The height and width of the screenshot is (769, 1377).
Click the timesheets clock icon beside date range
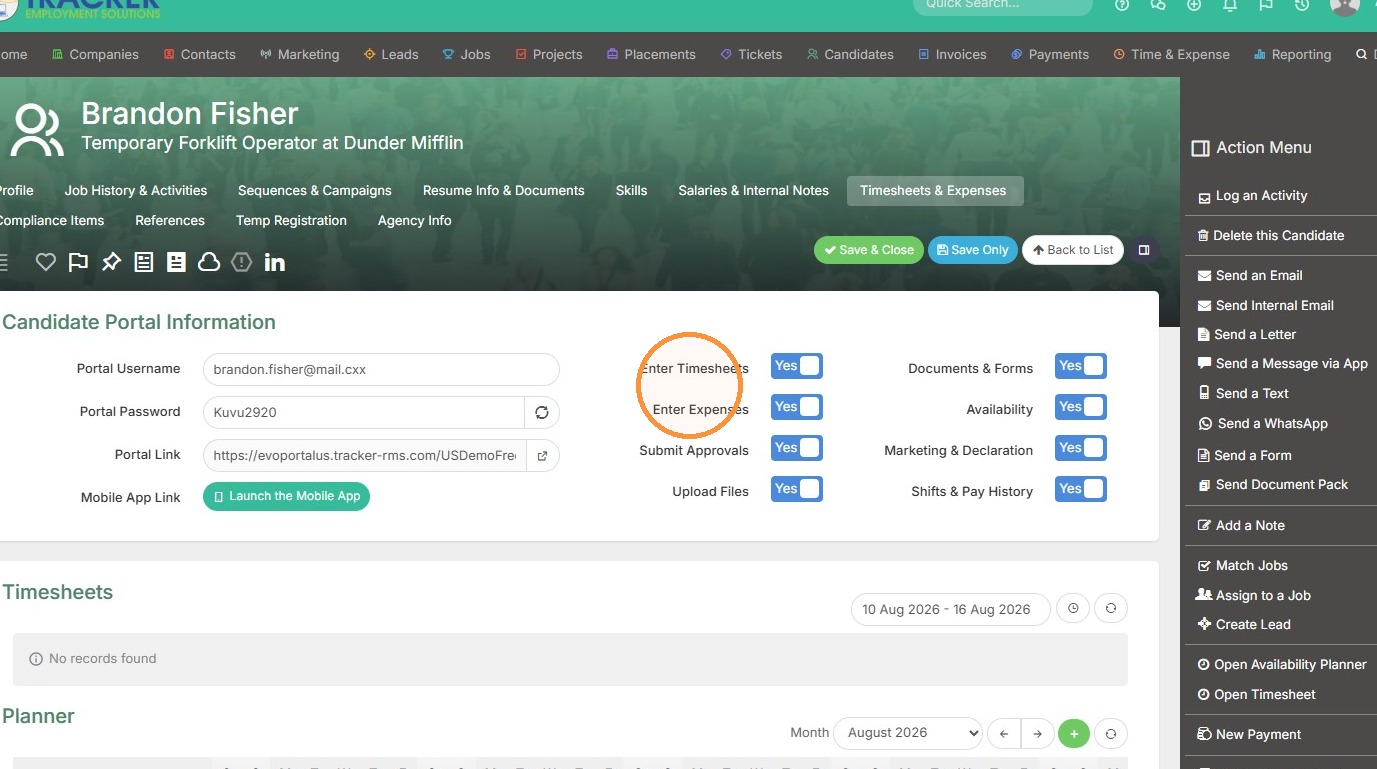(x=1073, y=608)
